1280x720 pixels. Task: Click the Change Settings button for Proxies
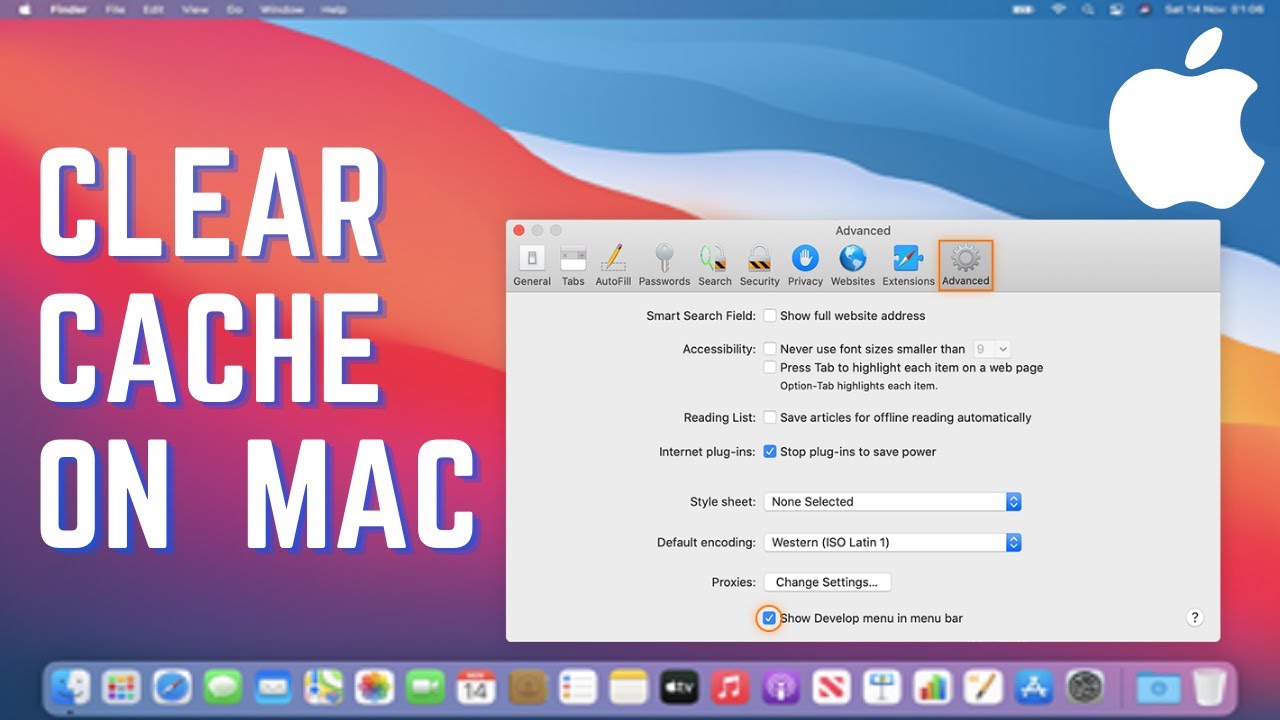click(x=827, y=582)
